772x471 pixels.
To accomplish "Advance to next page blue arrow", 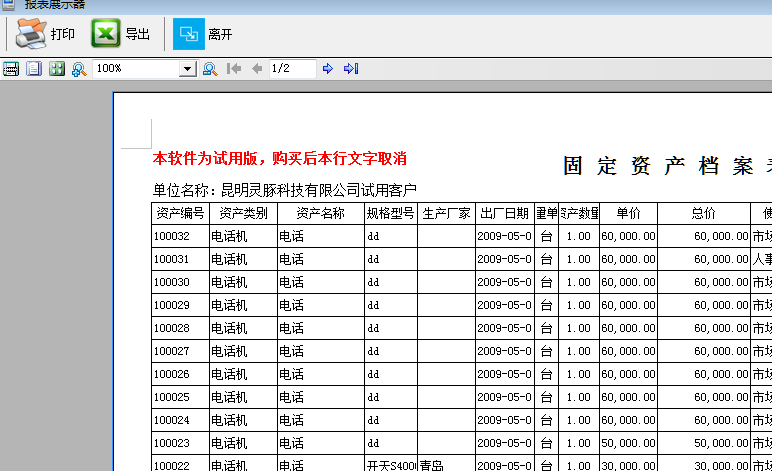I will coord(328,68).
